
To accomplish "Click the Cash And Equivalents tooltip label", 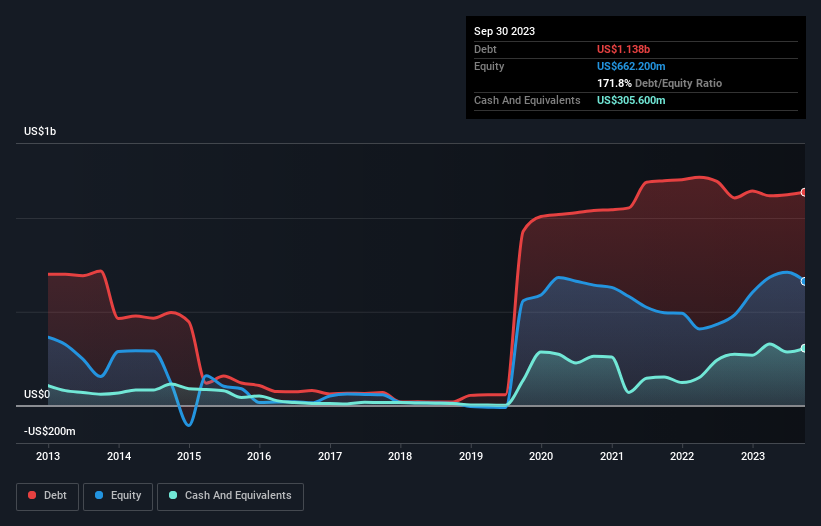I will click(x=527, y=100).
